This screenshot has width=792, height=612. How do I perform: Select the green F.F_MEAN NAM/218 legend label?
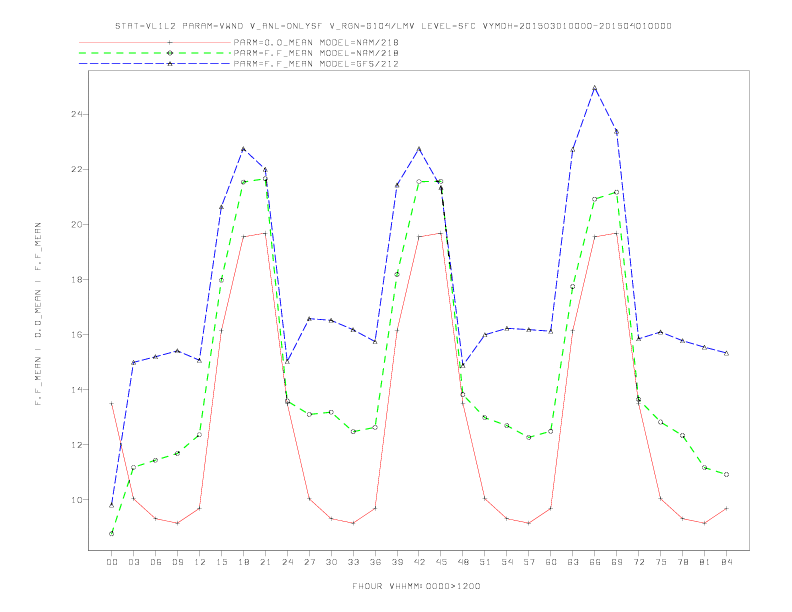pos(316,53)
